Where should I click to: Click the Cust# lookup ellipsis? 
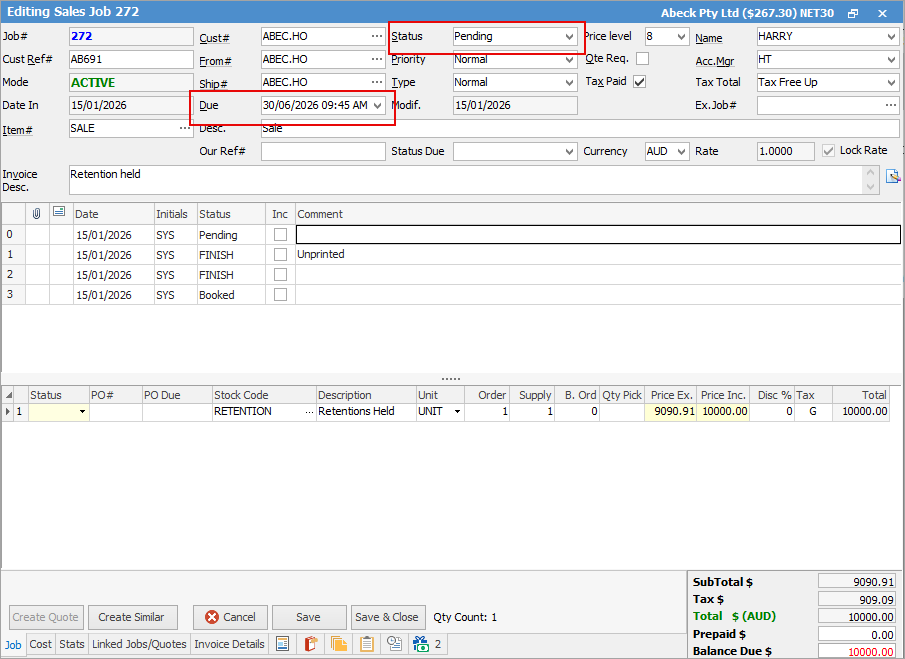[377, 36]
